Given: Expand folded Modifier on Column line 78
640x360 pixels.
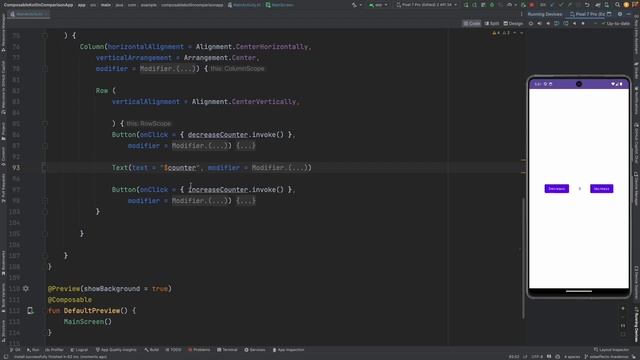Looking at the screenshot, I should [167, 69].
